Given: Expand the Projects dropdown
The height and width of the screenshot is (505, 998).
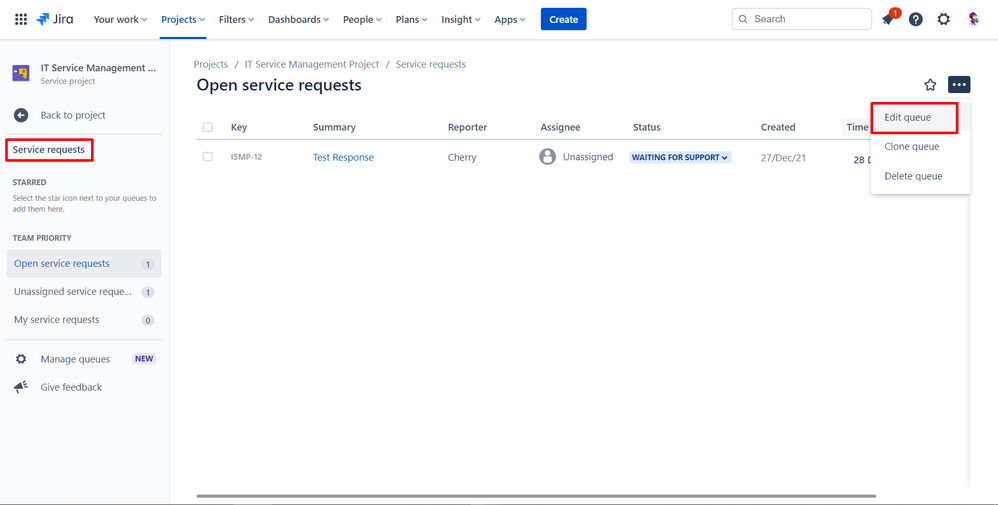Looking at the screenshot, I should (183, 19).
